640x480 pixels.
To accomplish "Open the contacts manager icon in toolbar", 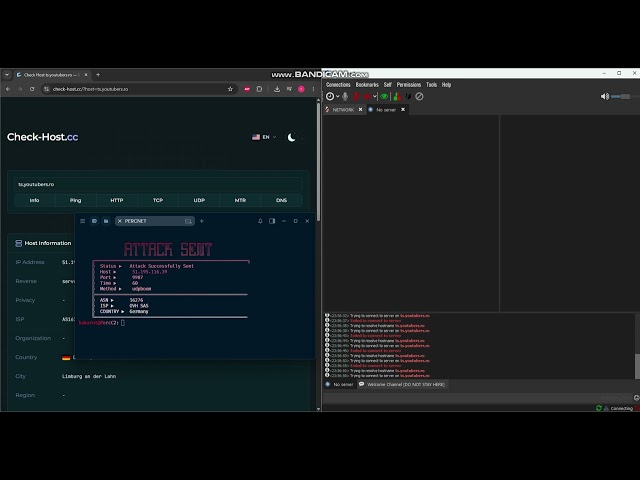I will click(396, 96).
